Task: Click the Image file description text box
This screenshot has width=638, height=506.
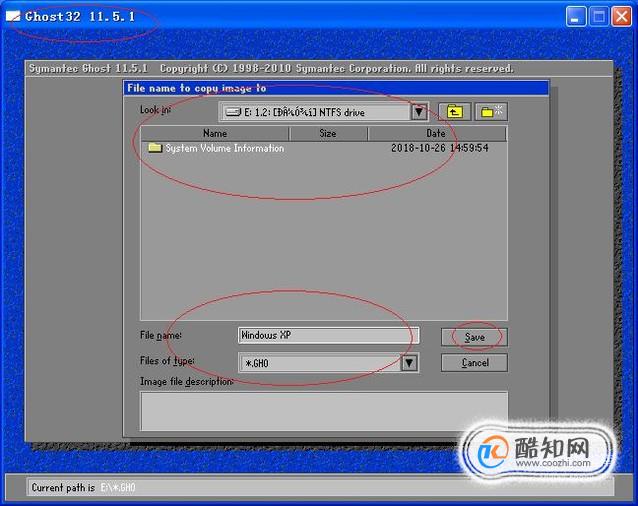Action: (x=323, y=411)
